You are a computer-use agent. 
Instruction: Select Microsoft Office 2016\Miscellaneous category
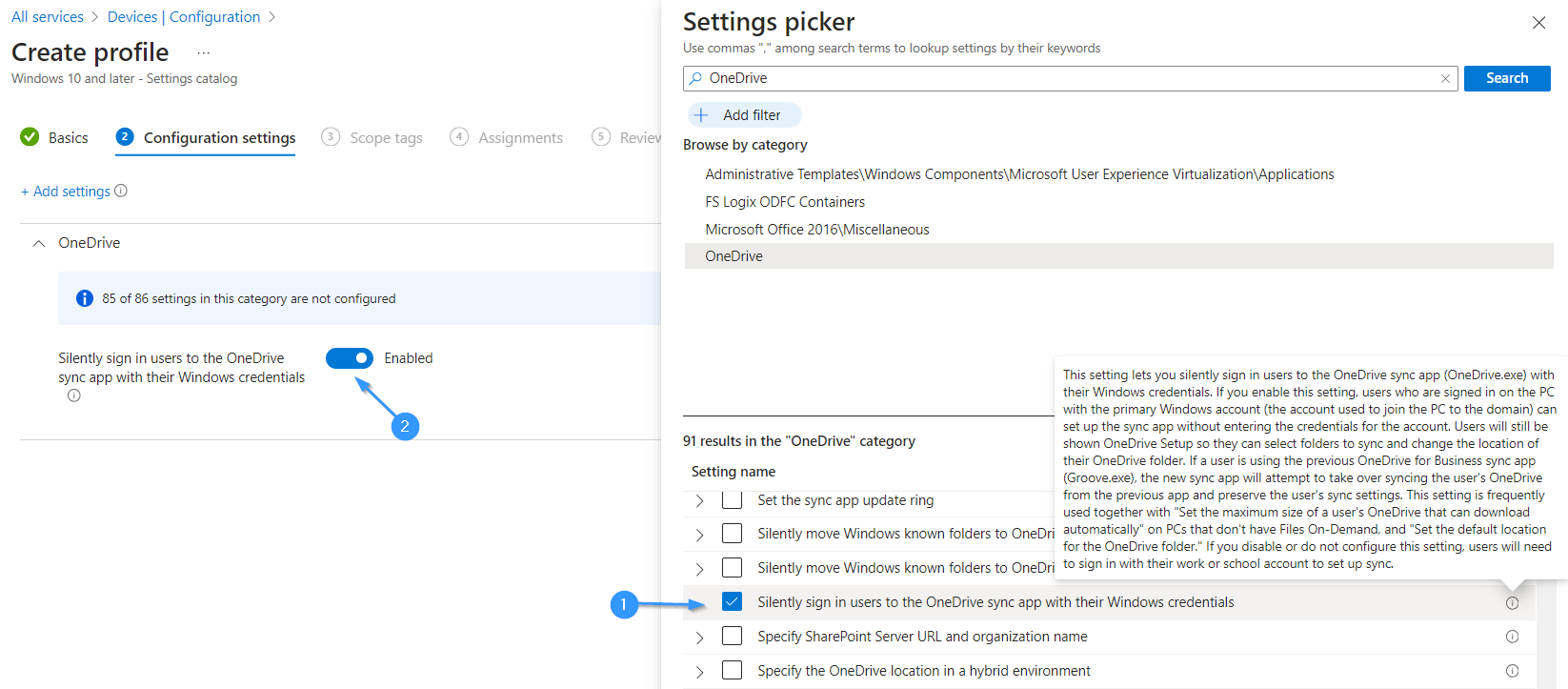coord(817,230)
